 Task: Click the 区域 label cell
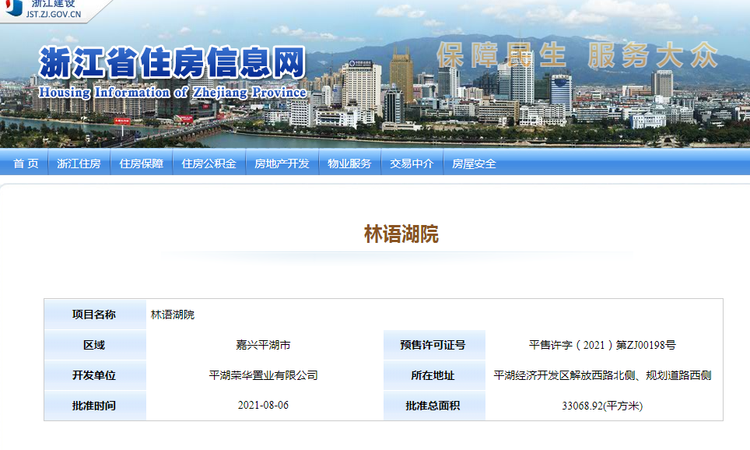coord(95,345)
